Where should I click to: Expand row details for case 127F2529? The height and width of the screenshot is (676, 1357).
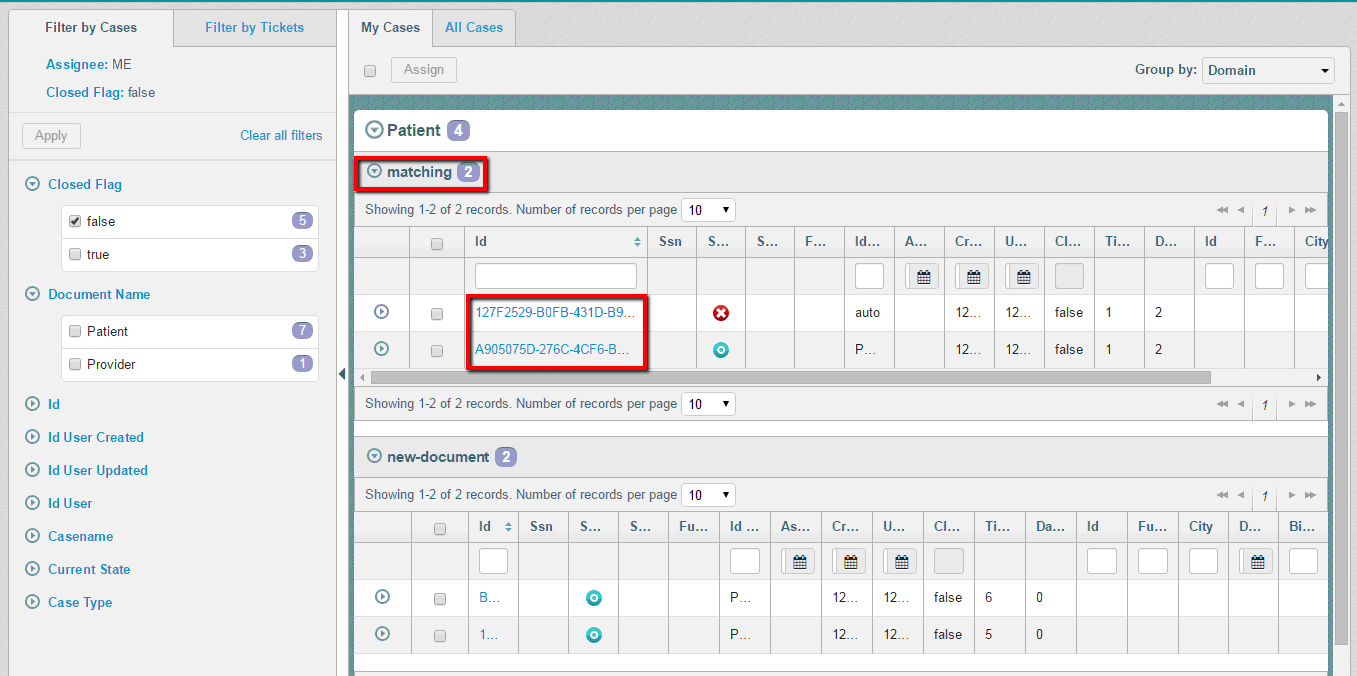[x=381, y=312]
